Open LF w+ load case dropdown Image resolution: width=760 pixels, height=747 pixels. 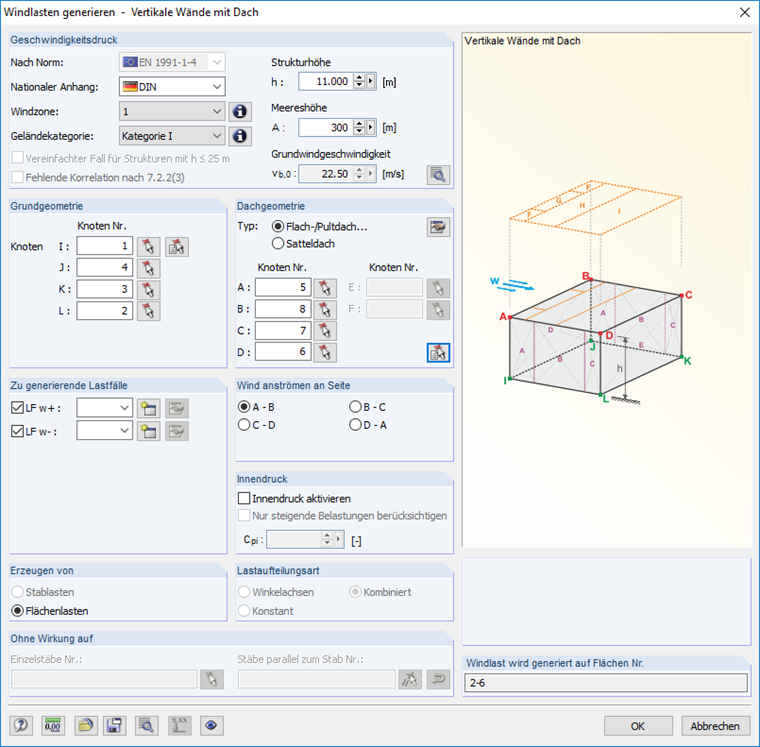point(124,408)
